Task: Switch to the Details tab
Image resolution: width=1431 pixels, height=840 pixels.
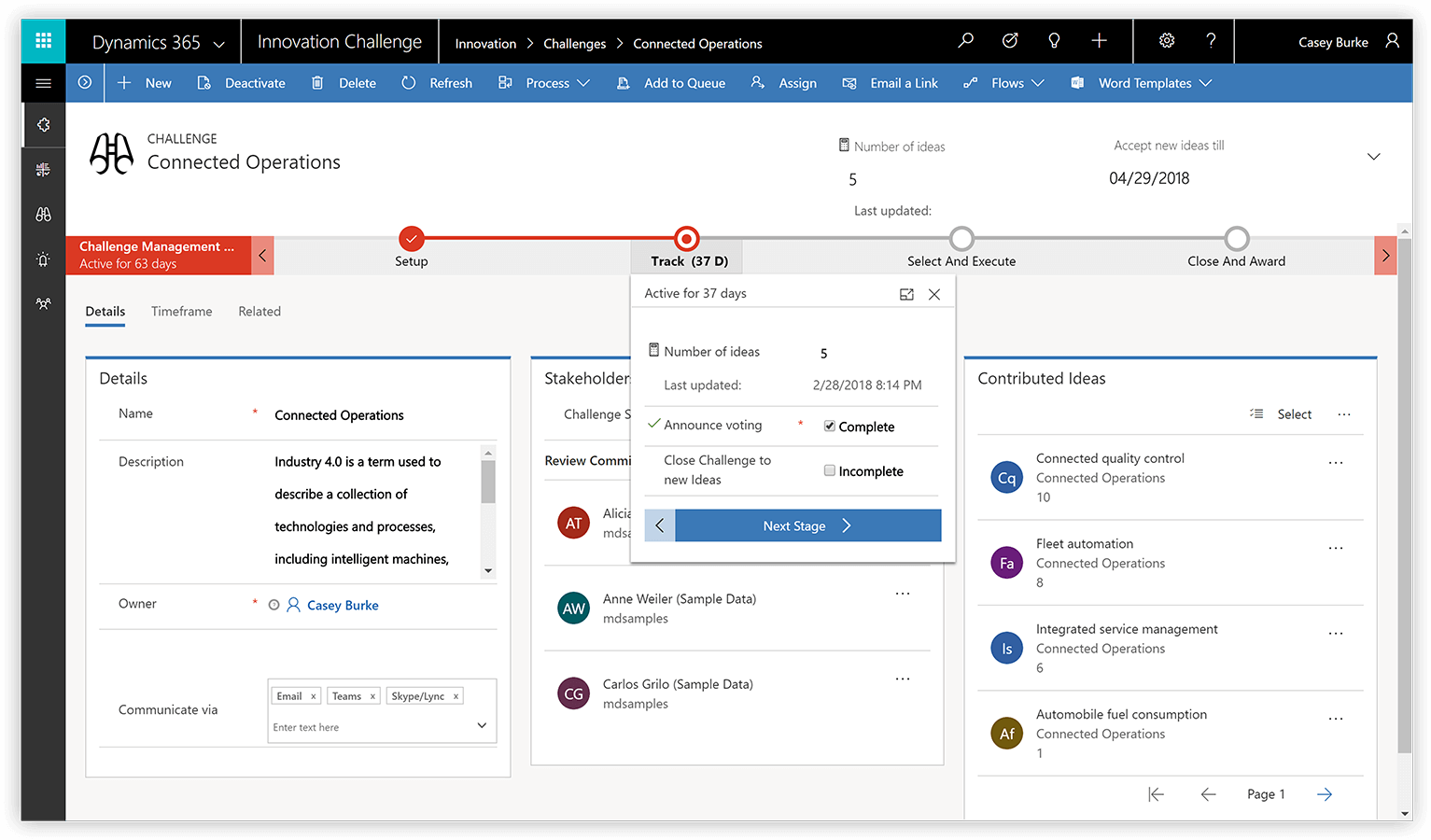Action: click(x=105, y=312)
